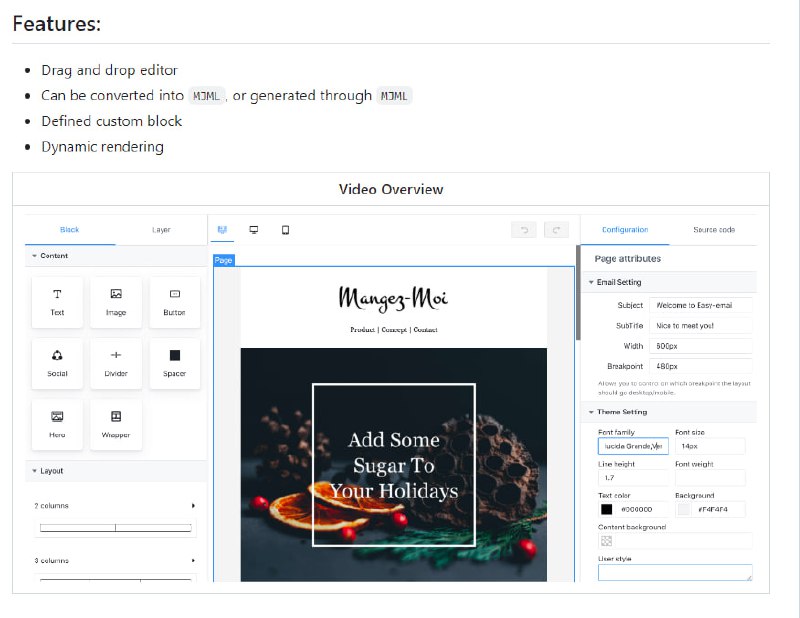Open the Layer tab
The width and height of the screenshot is (800, 618).
tap(161, 230)
